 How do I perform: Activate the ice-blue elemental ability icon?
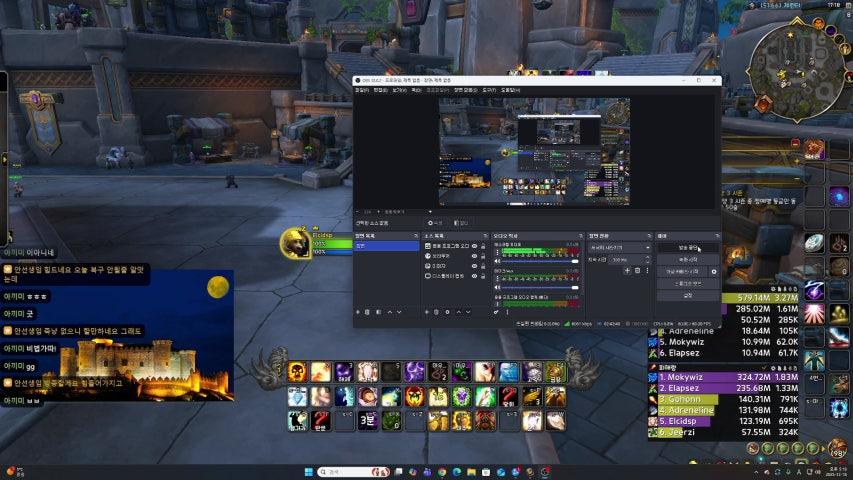pyautogui.click(x=508, y=372)
